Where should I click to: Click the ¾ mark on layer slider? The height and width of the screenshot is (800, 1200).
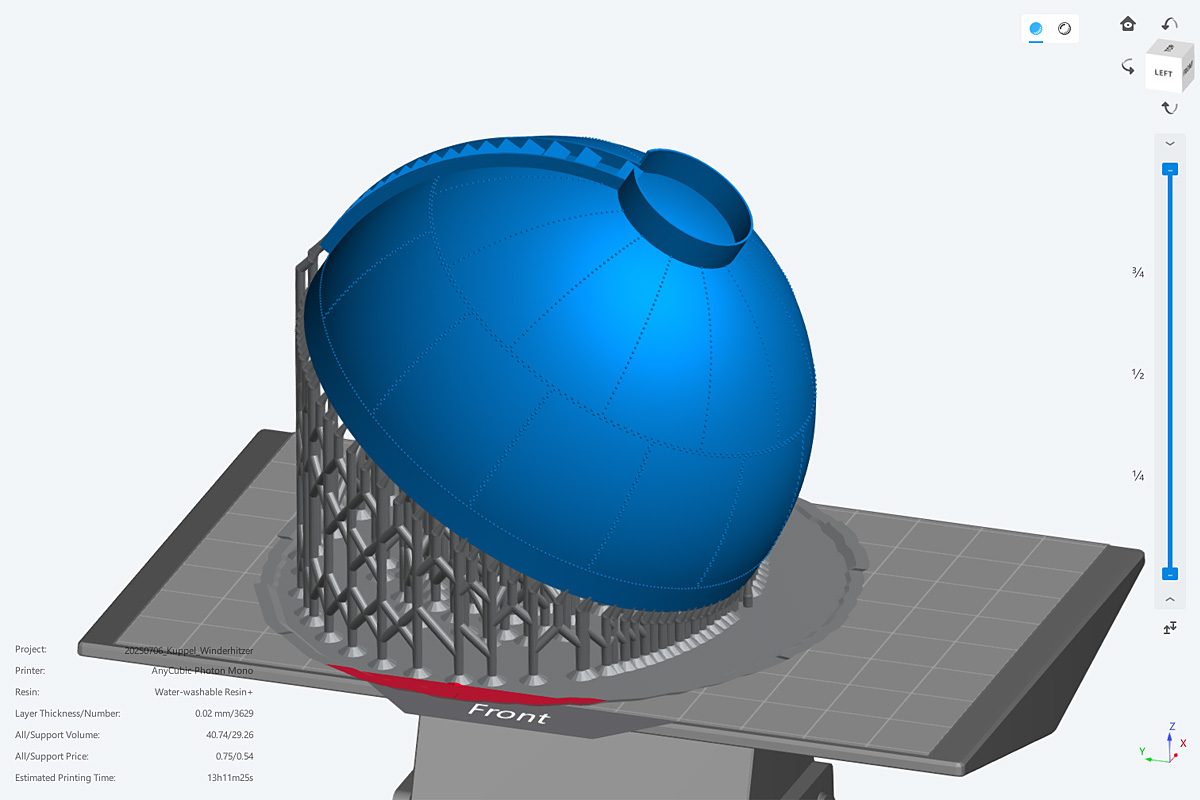(1138, 272)
